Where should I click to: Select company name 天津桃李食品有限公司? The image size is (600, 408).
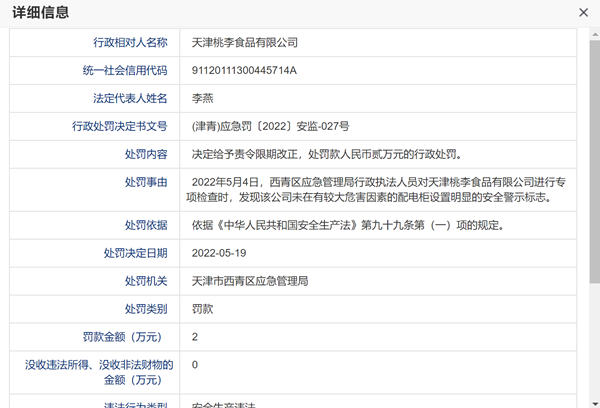[245, 42]
